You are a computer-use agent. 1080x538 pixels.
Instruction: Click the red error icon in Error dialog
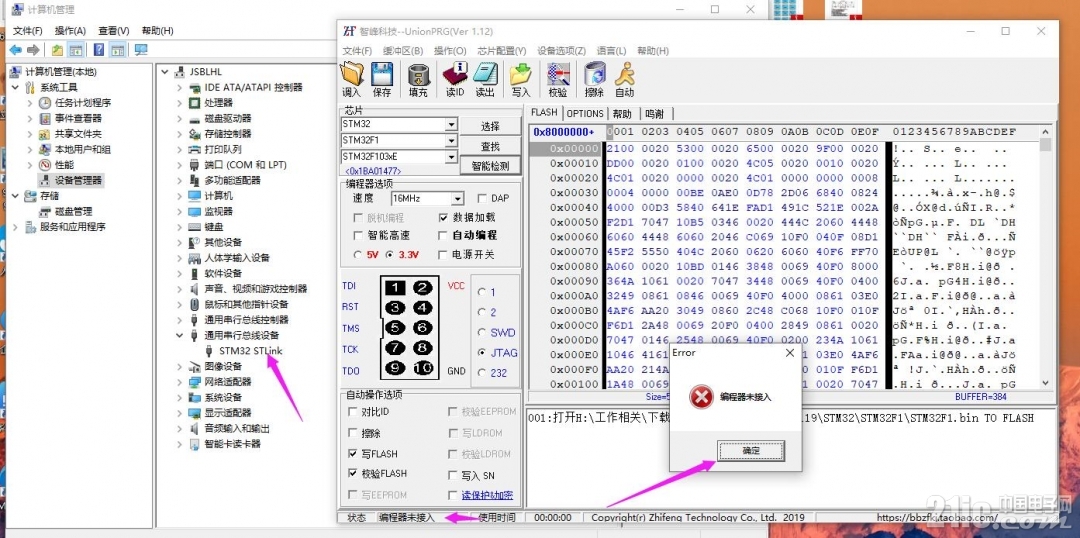(701, 397)
